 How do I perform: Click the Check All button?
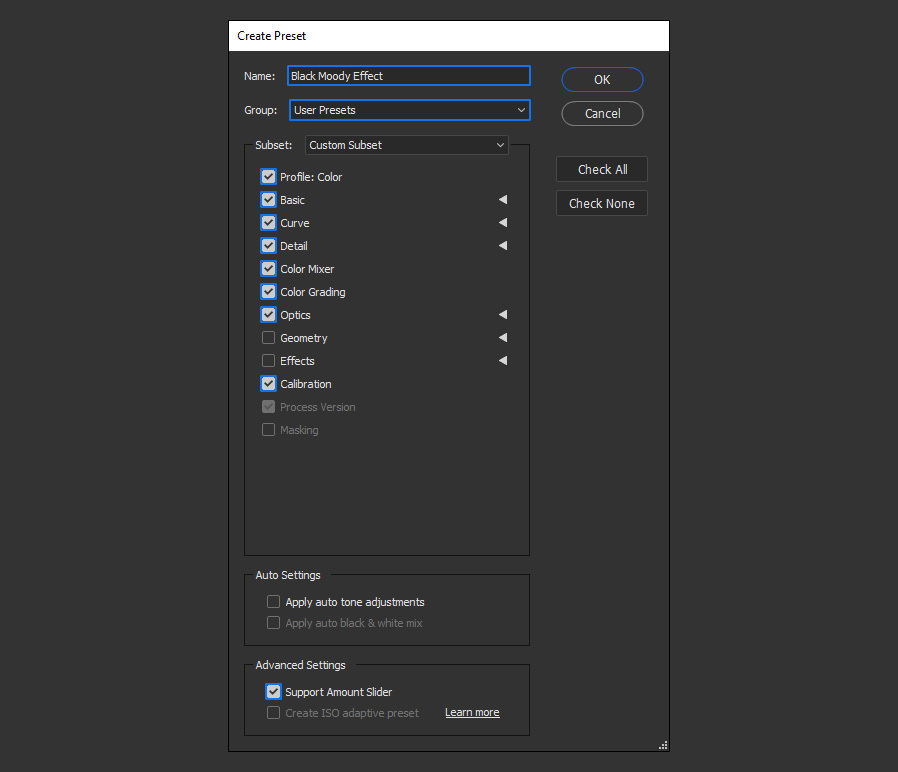[x=602, y=170]
